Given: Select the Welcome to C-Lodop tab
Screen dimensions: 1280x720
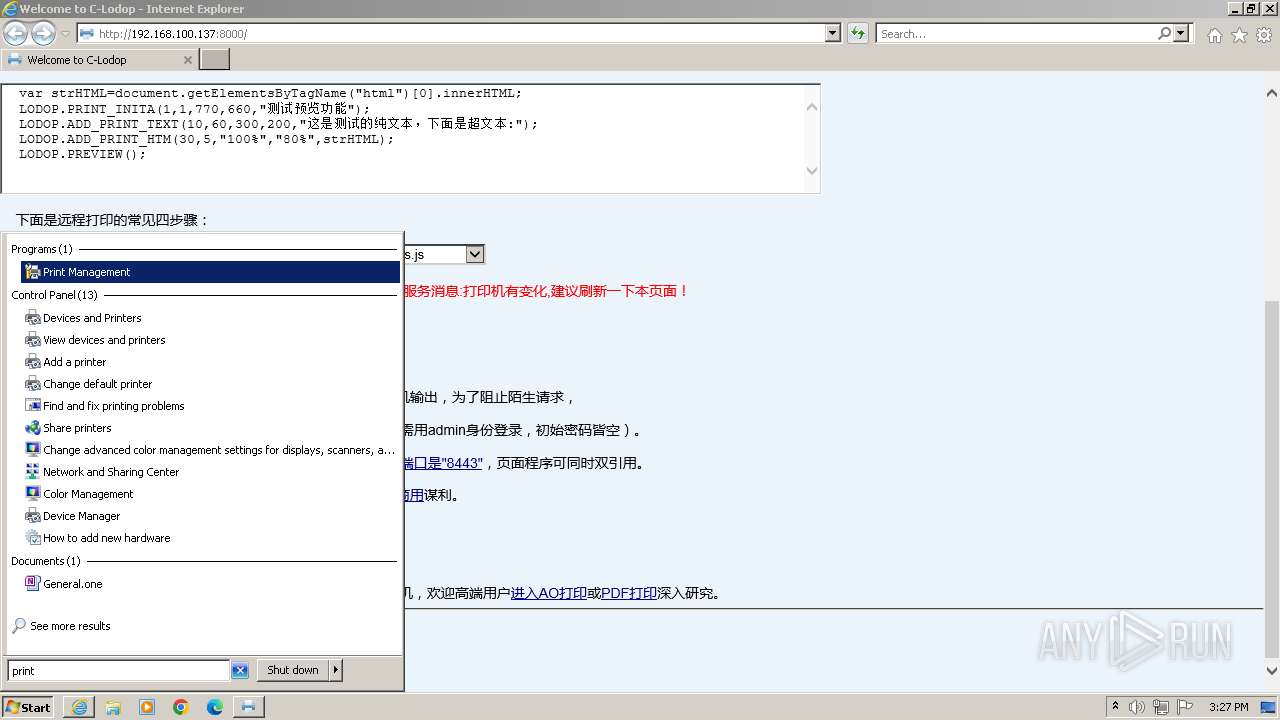Looking at the screenshot, I should pos(99,60).
